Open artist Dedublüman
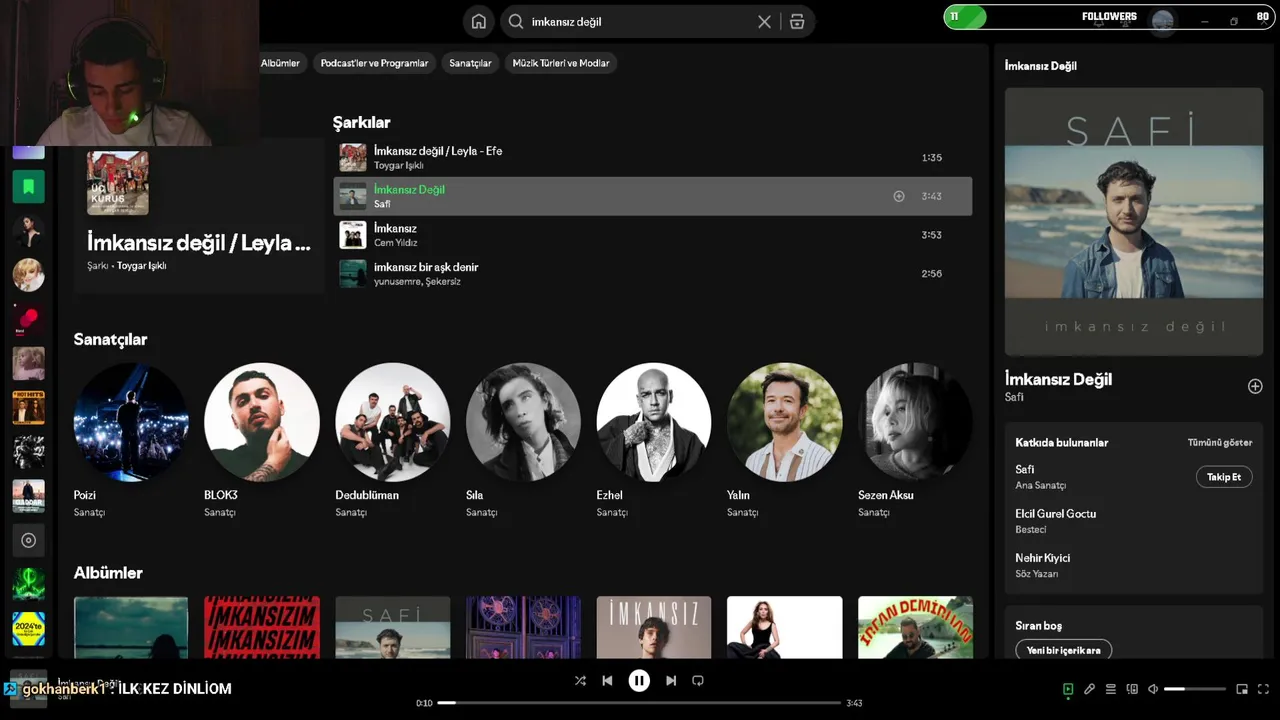The width and height of the screenshot is (1280, 720). 392,422
